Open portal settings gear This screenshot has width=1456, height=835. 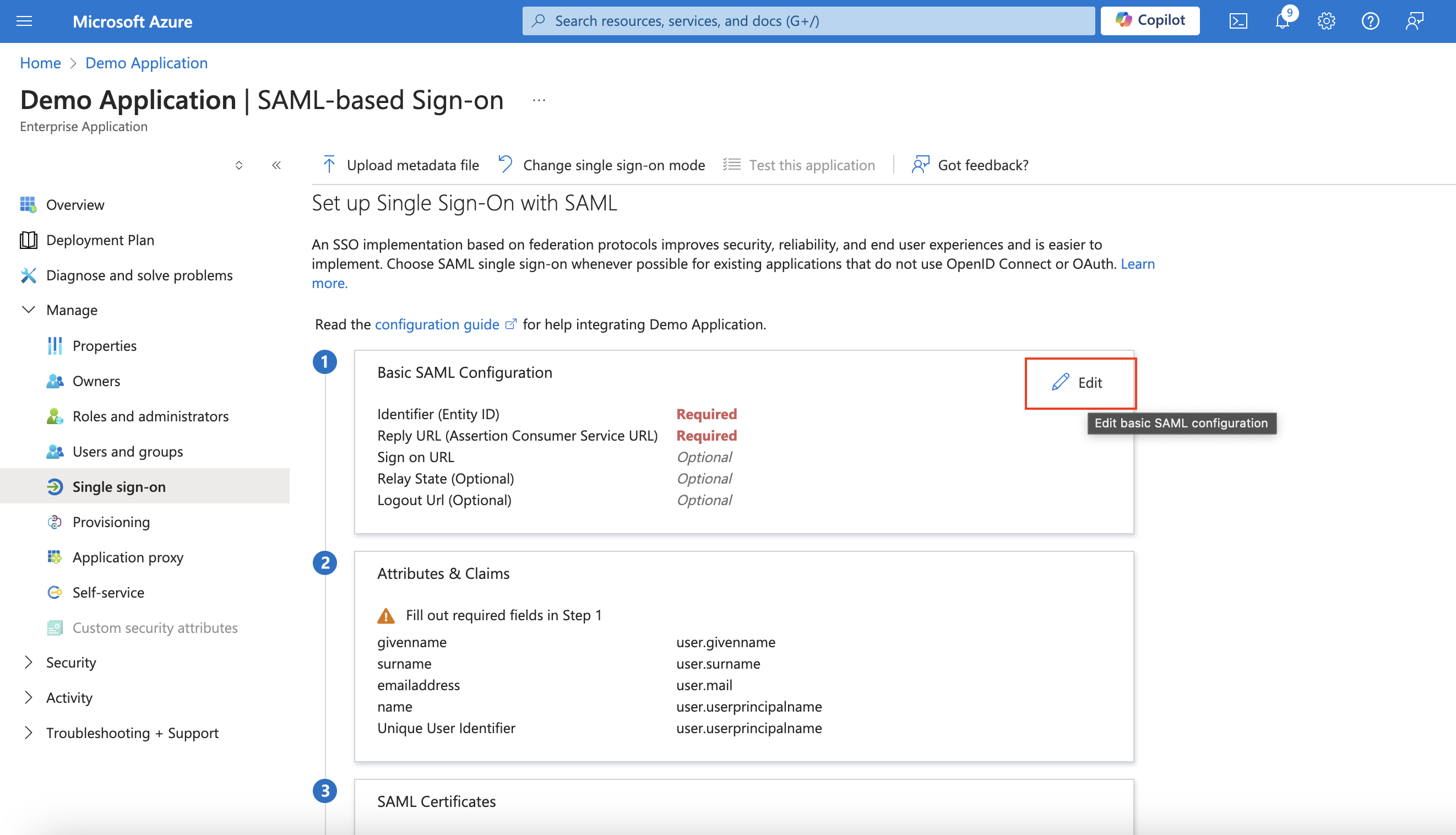[x=1327, y=21]
